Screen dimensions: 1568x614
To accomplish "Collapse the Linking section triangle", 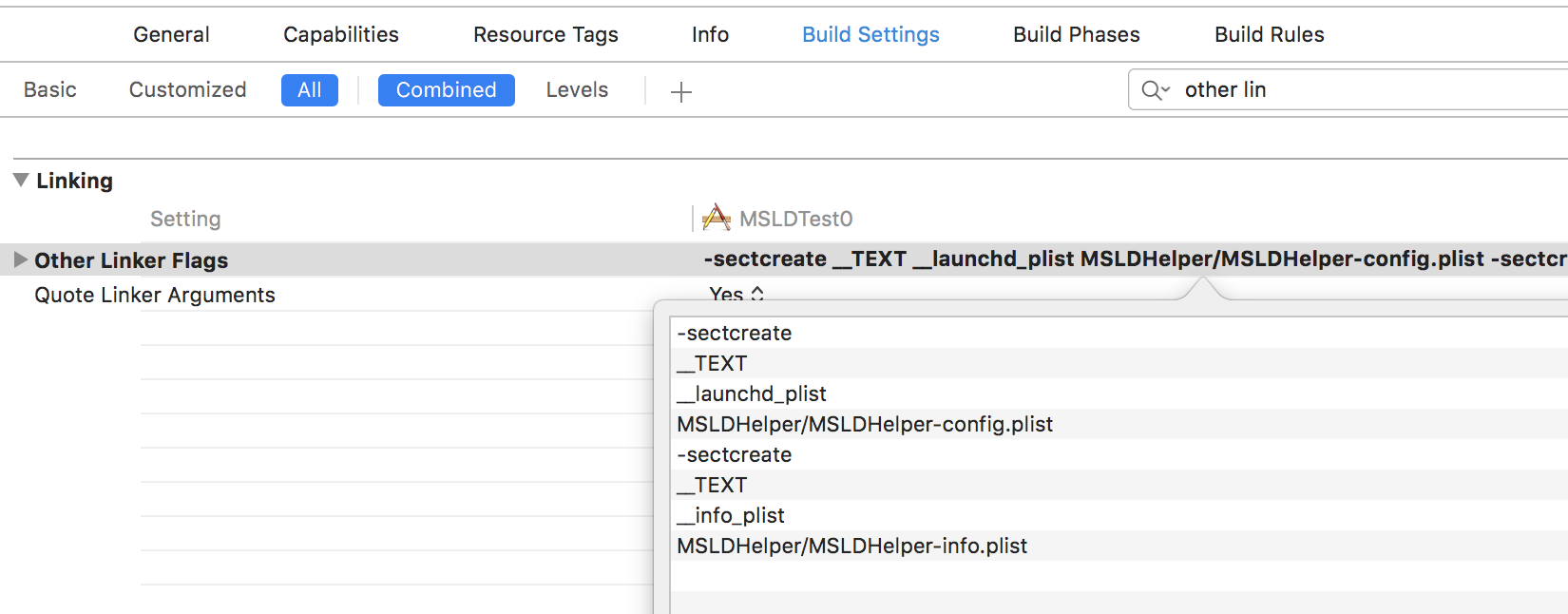I will click(21, 180).
